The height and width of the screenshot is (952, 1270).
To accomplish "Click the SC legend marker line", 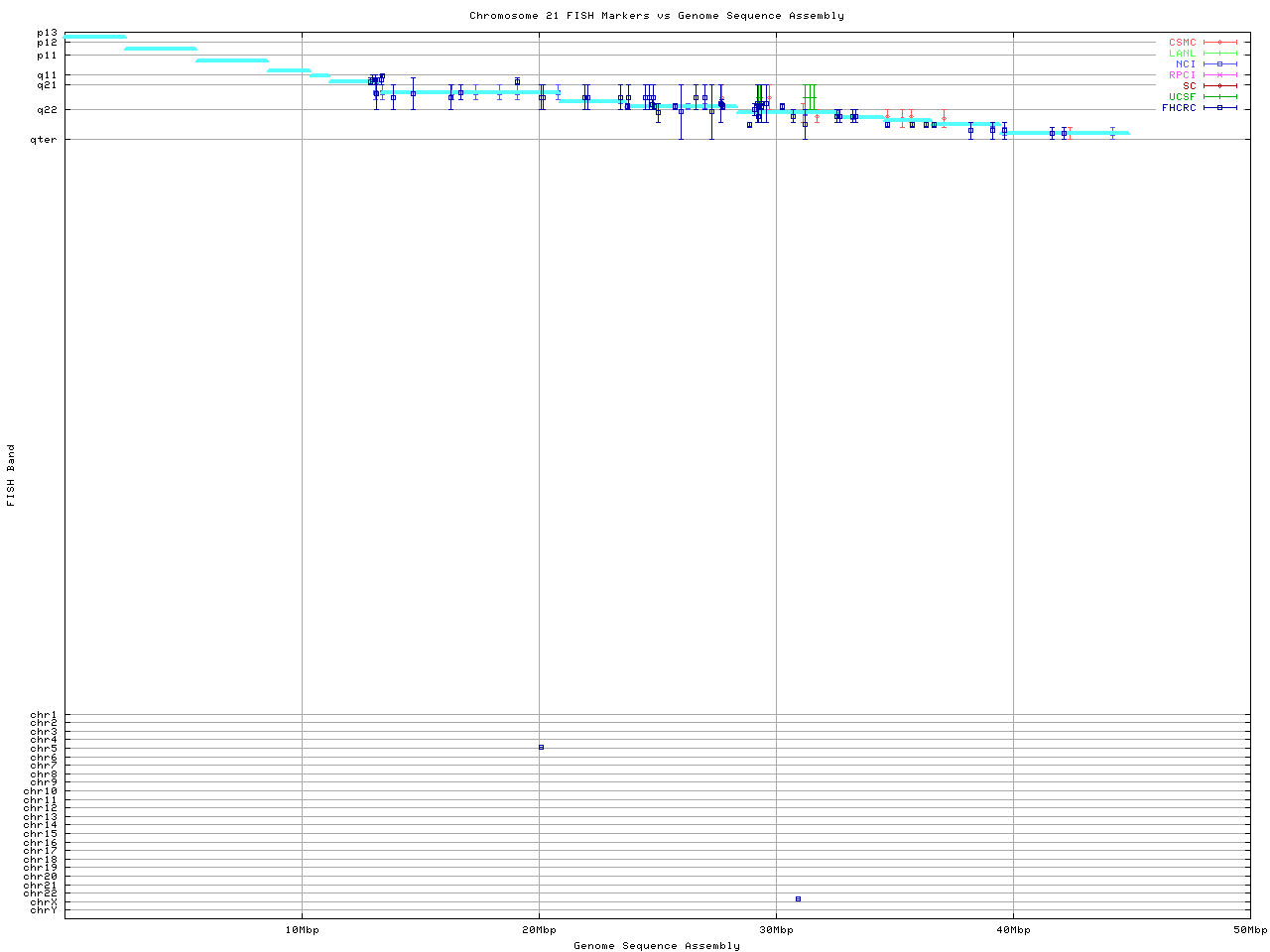I will click(1219, 86).
